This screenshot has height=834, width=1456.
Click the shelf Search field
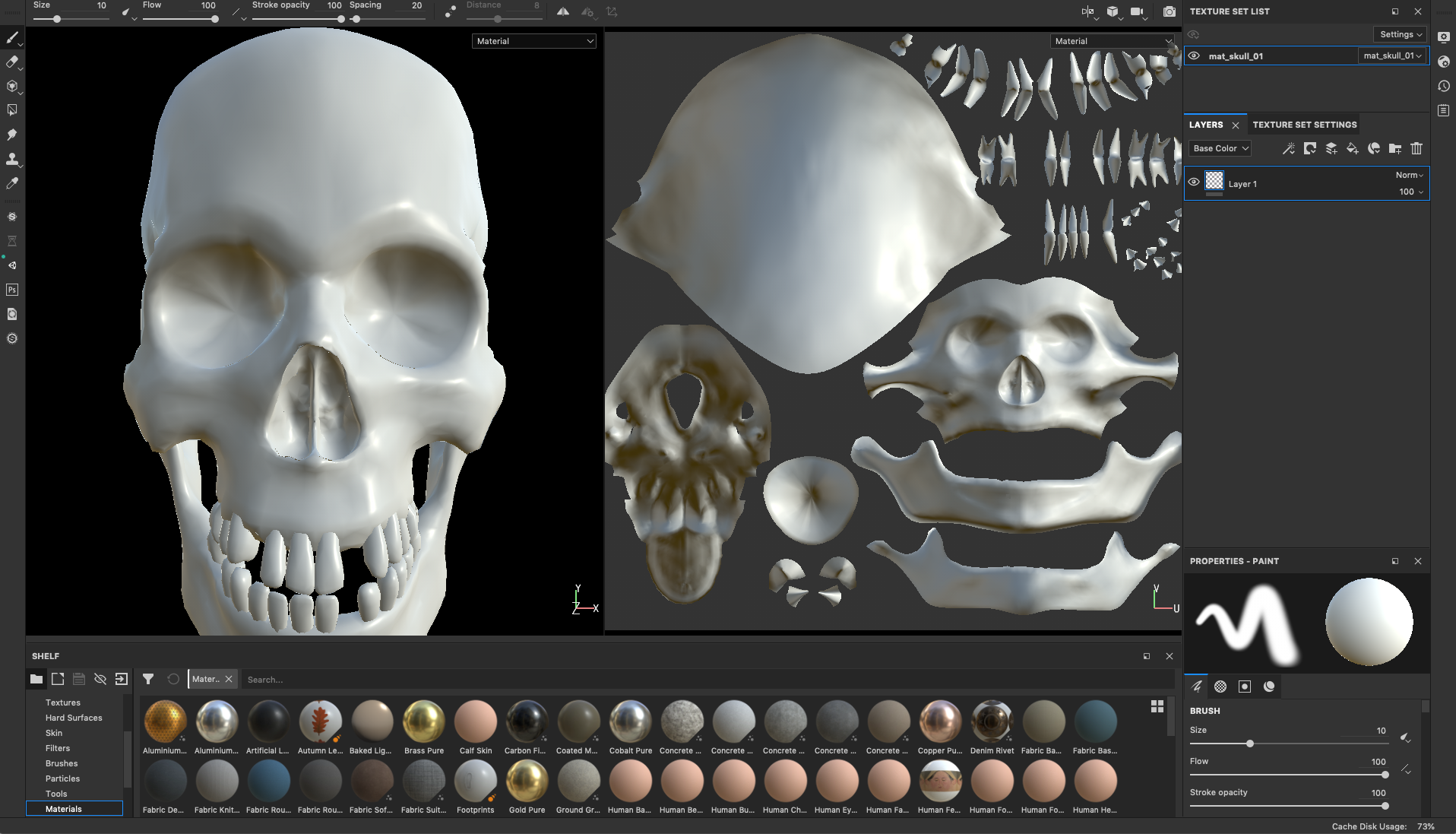[x=707, y=680]
